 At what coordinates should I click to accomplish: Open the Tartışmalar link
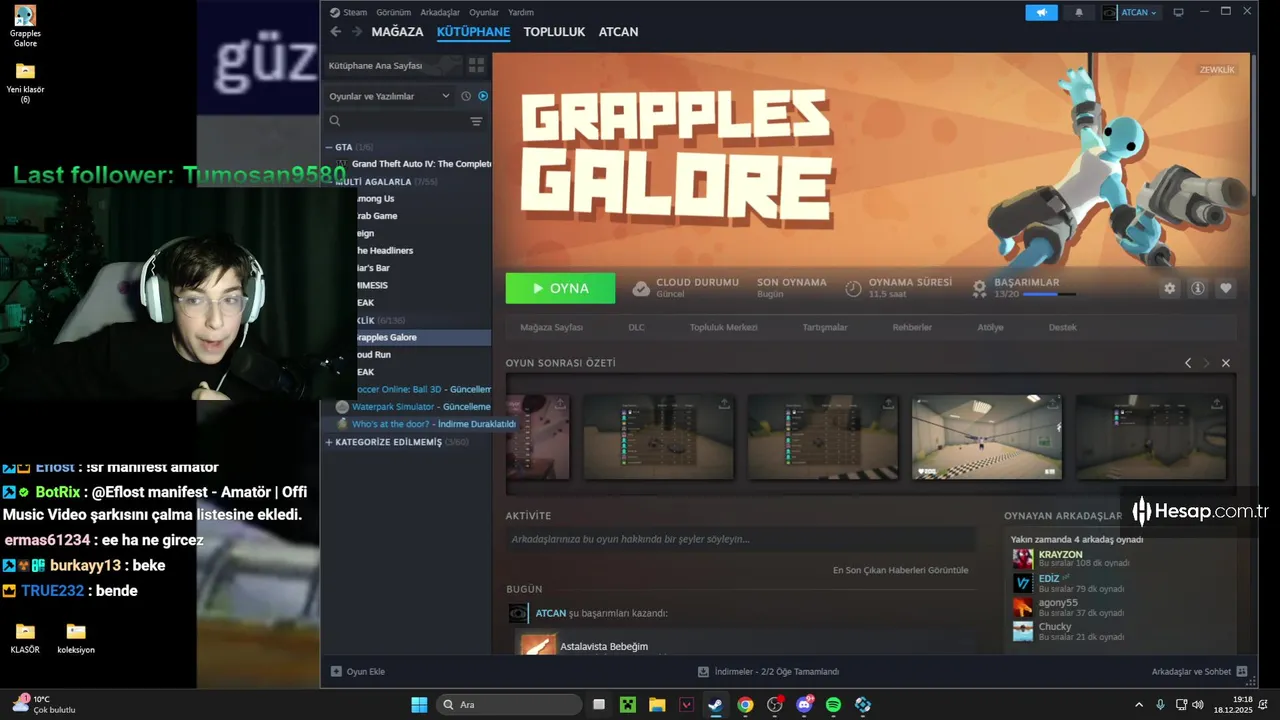[825, 327]
